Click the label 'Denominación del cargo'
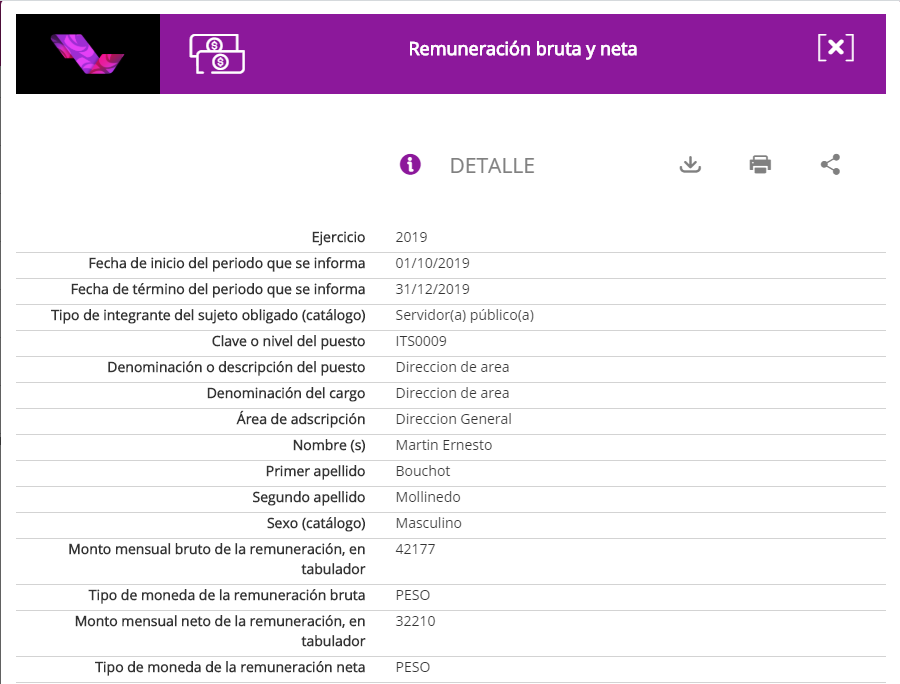Viewport: 900px width, 684px height. [x=286, y=393]
